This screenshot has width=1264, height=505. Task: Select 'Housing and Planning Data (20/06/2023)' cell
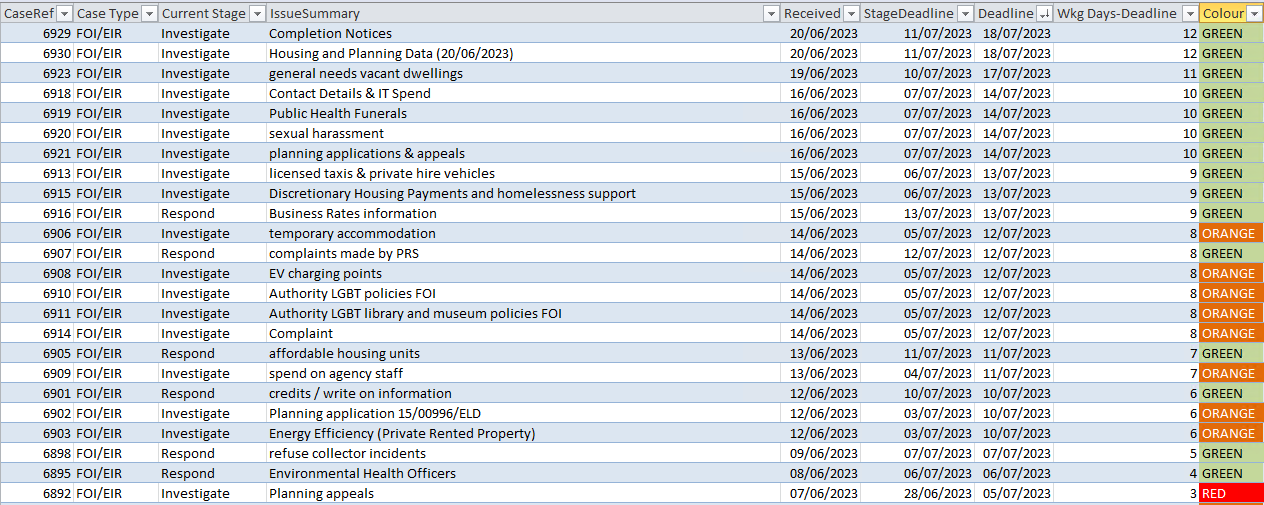point(523,53)
